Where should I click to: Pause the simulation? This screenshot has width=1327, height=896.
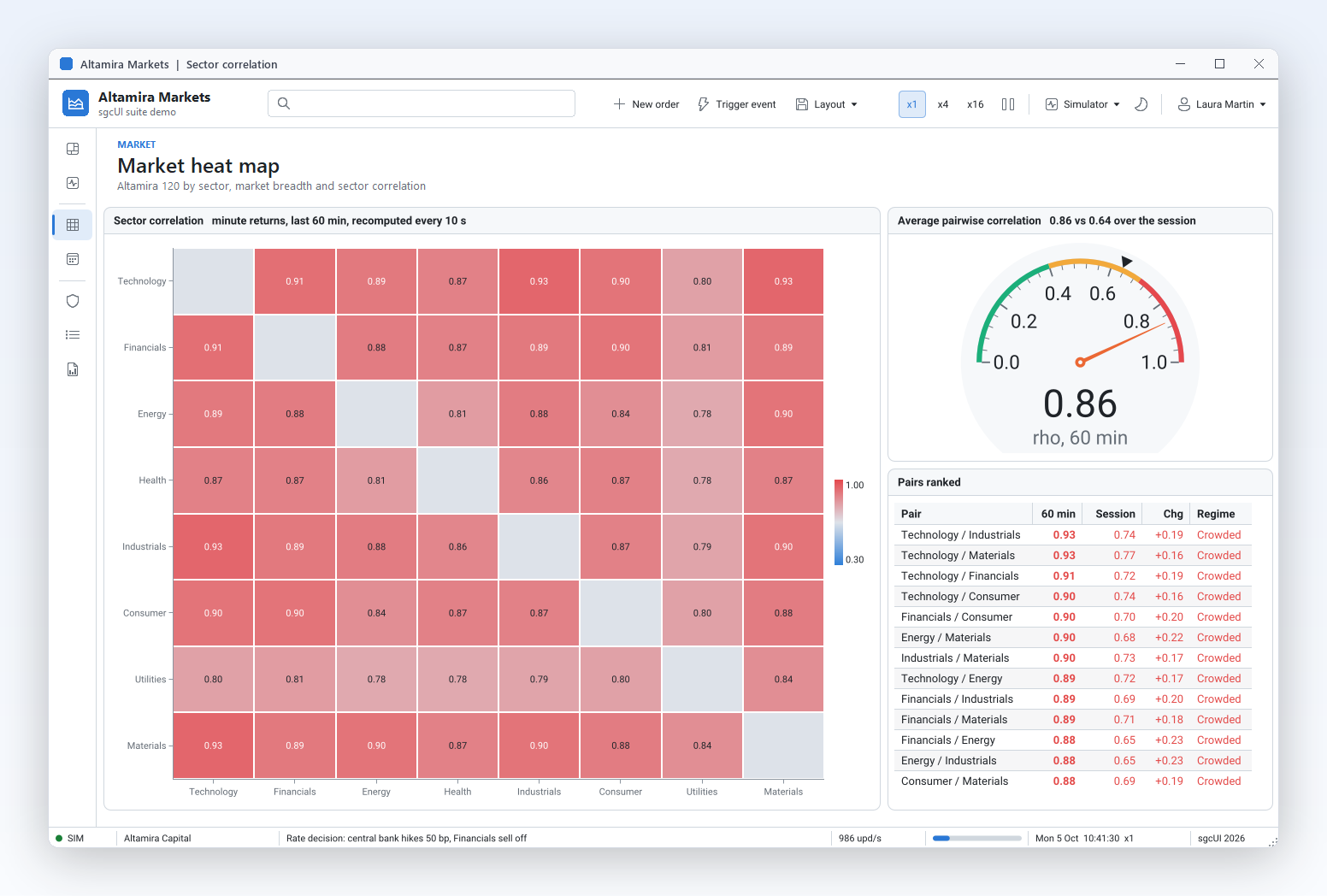pyautogui.click(x=1008, y=104)
